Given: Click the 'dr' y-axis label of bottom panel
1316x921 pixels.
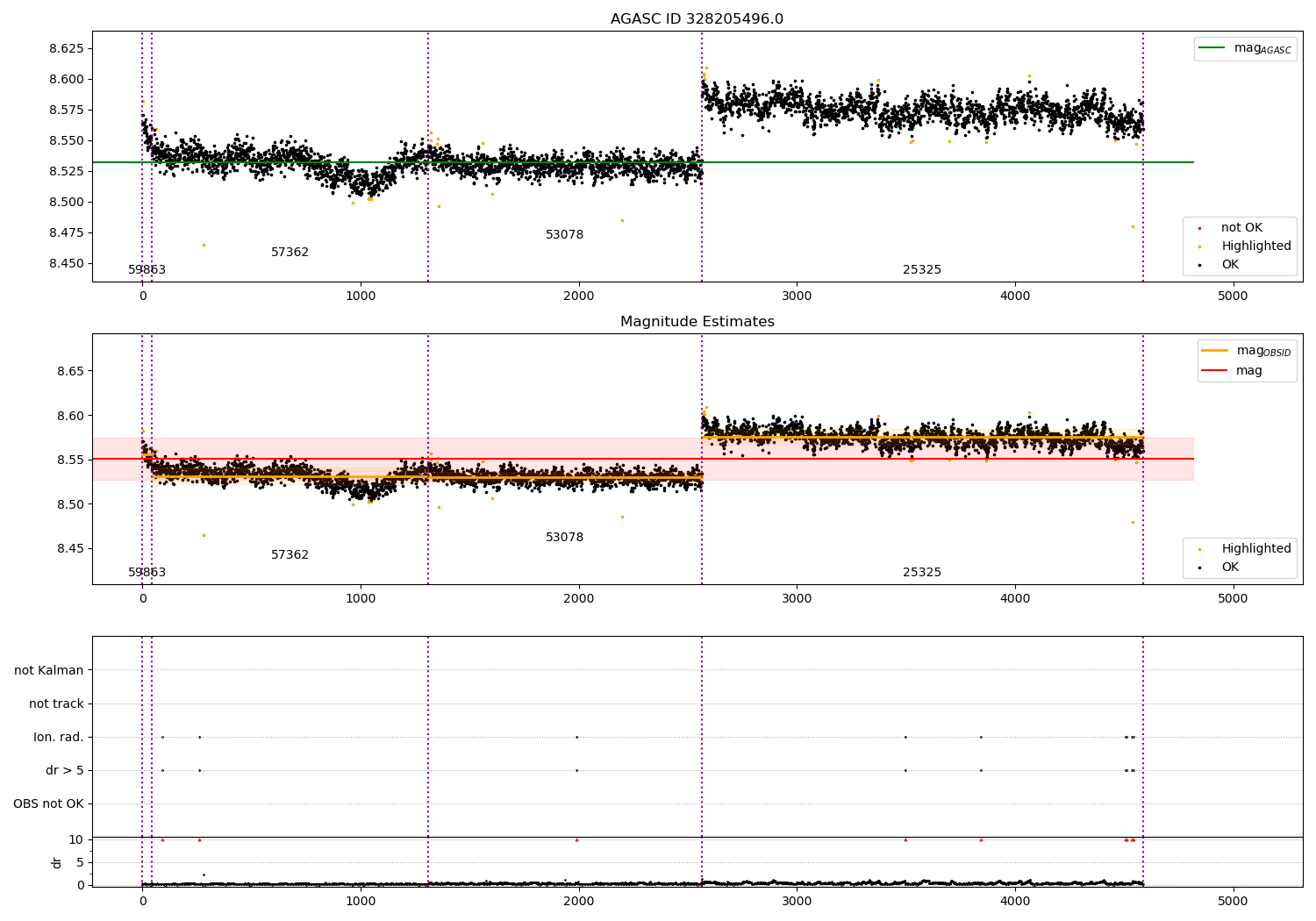Looking at the screenshot, I should [x=57, y=862].
